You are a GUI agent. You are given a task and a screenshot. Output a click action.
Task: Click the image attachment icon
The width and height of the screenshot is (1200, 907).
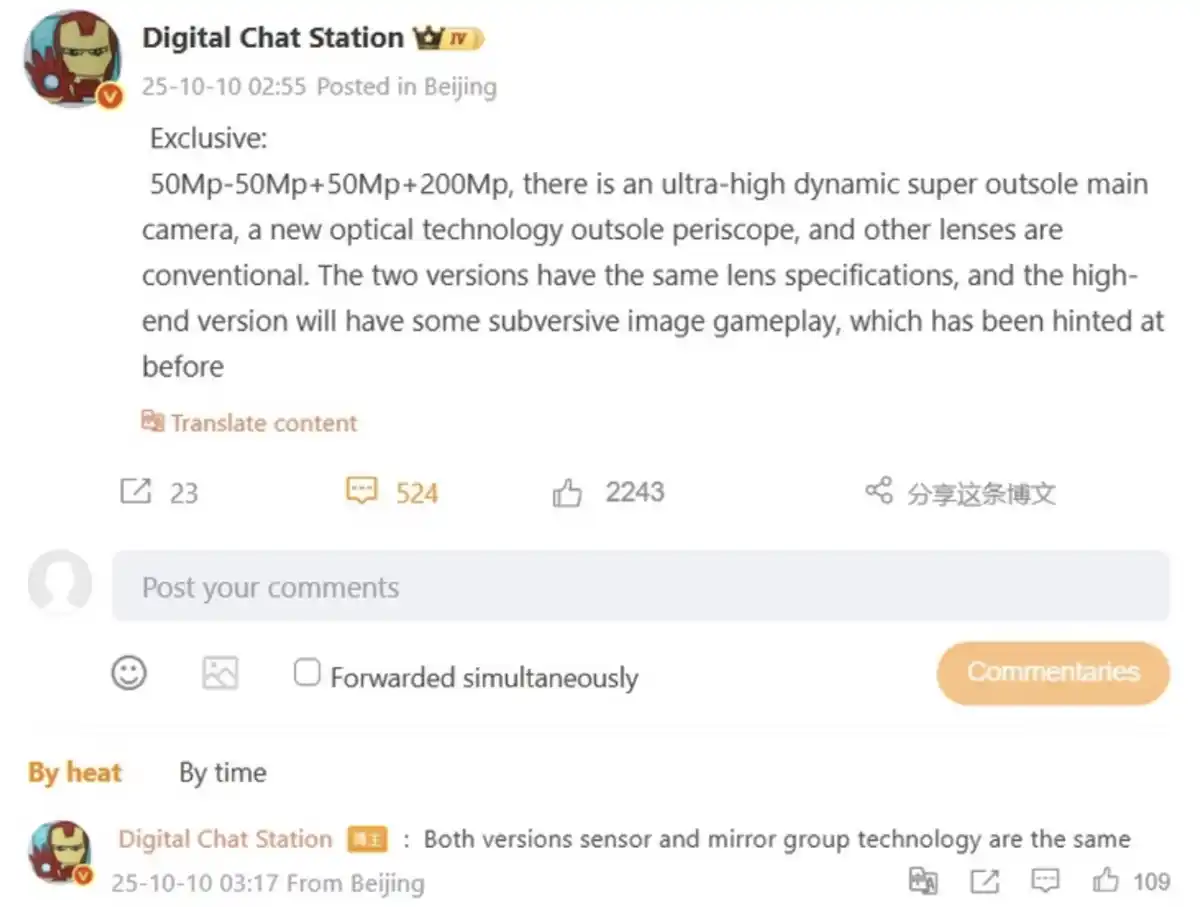pyautogui.click(x=220, y=673)
